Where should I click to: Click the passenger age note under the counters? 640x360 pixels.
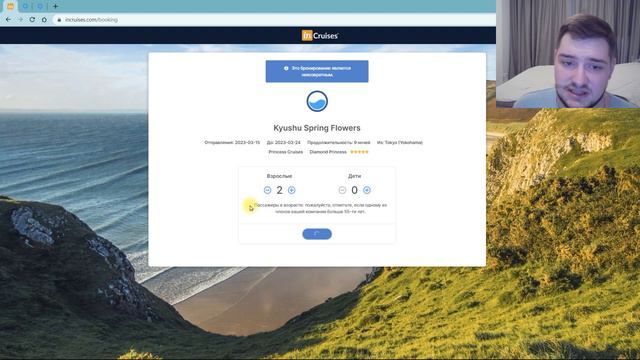[x=320, y=208]
